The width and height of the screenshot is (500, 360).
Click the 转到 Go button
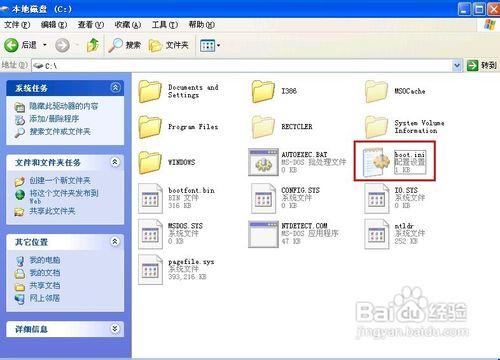click(482, 65)
